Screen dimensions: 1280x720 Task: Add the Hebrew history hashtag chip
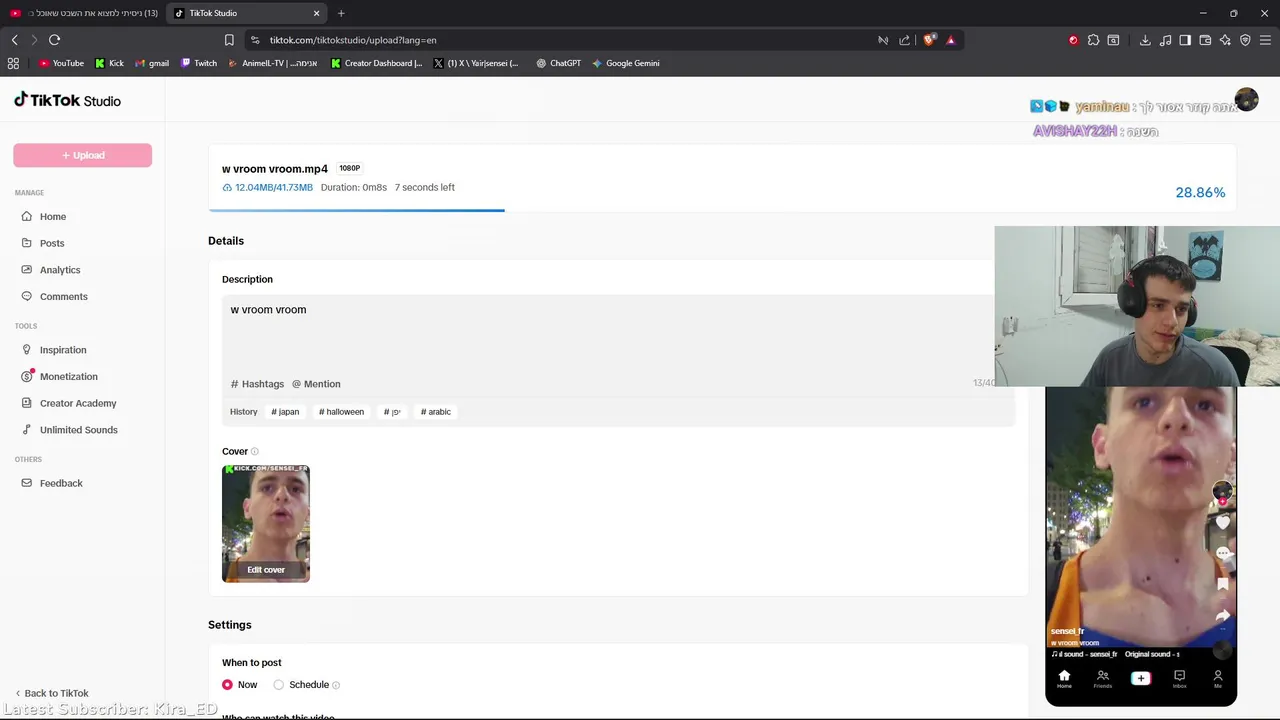tap(392, 412)
